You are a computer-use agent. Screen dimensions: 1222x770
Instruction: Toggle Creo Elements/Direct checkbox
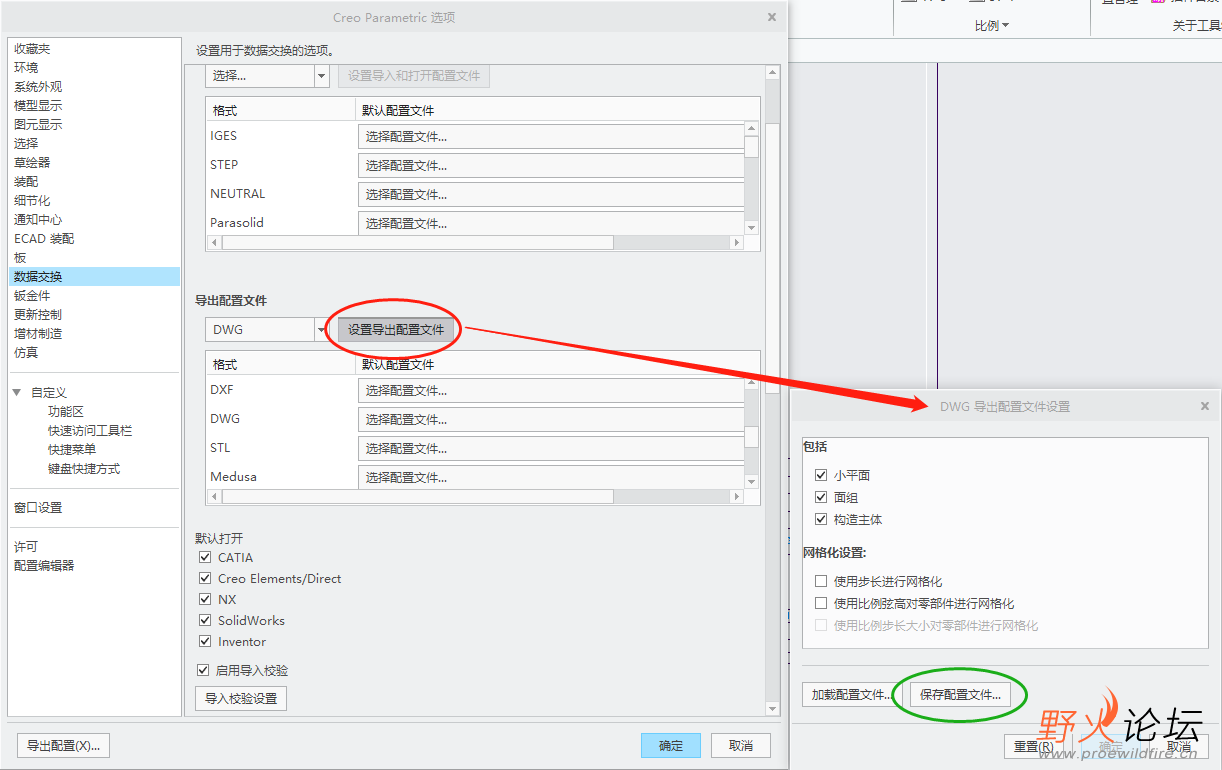click(x=205, y=579)
